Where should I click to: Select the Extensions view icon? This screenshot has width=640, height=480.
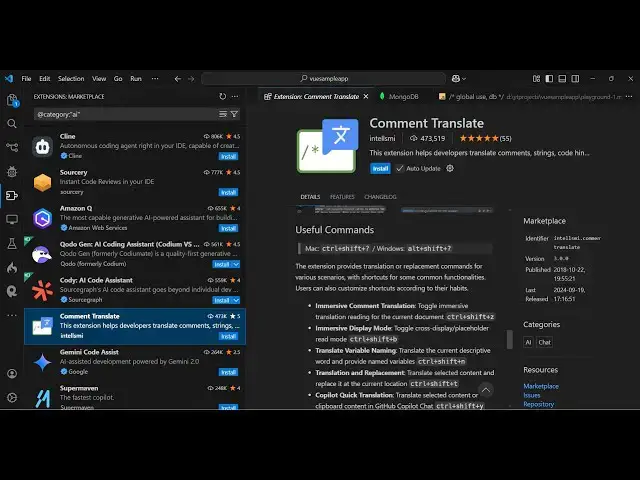pos(12,196)
